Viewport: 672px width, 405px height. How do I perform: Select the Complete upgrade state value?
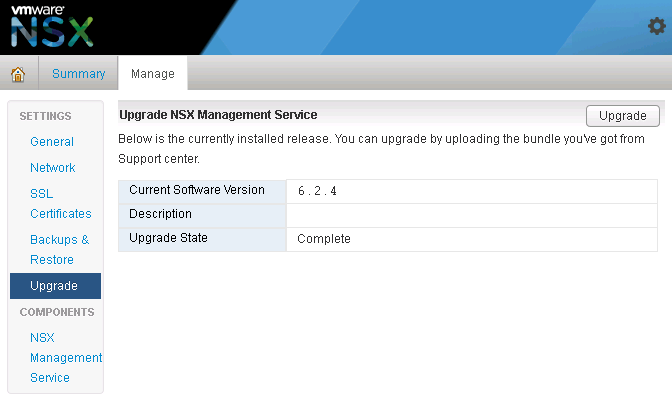[324, 239]
